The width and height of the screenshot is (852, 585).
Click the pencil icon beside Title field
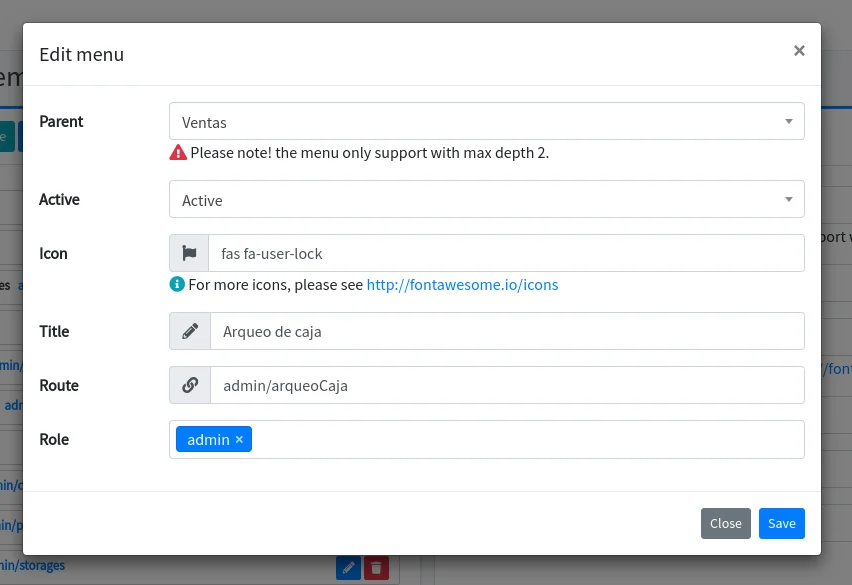click(190, 331)
